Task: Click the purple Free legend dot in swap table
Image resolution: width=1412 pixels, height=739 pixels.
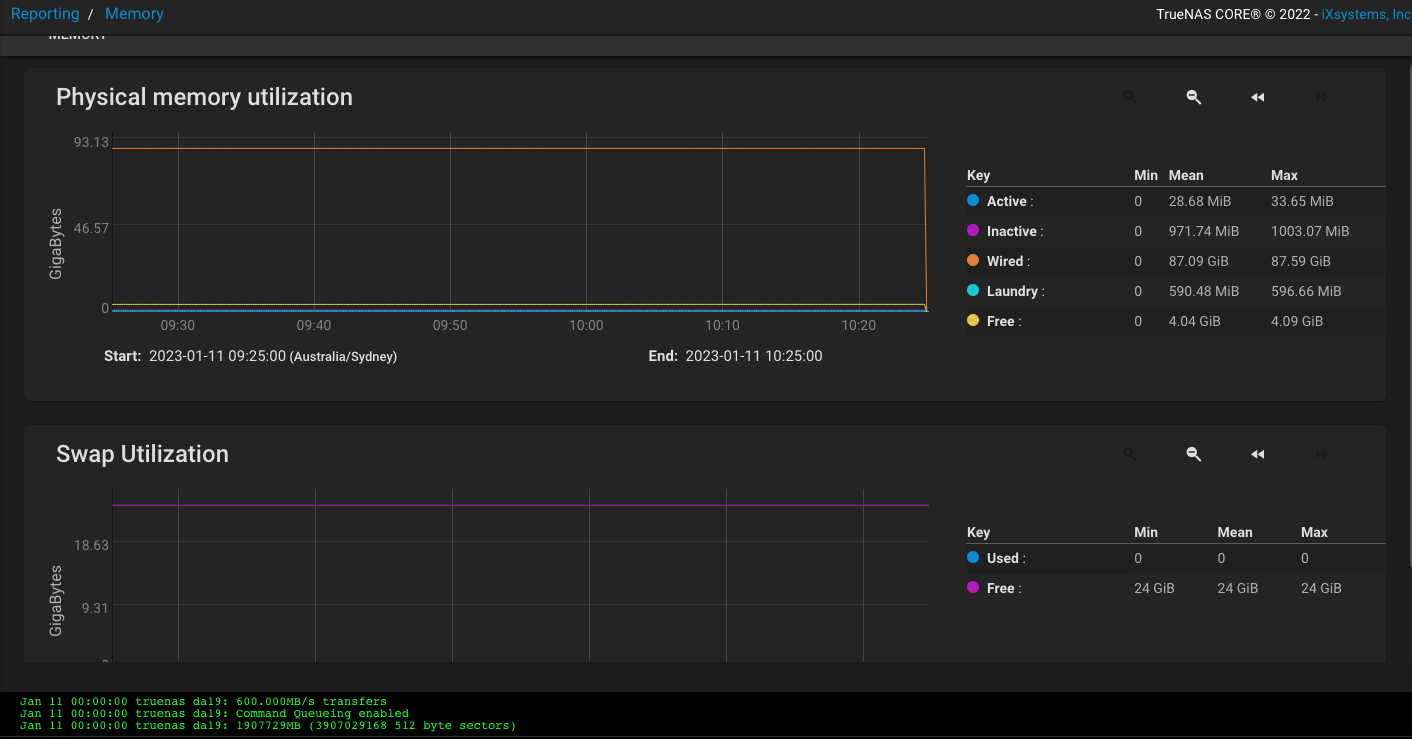Action: click(973, 587)
